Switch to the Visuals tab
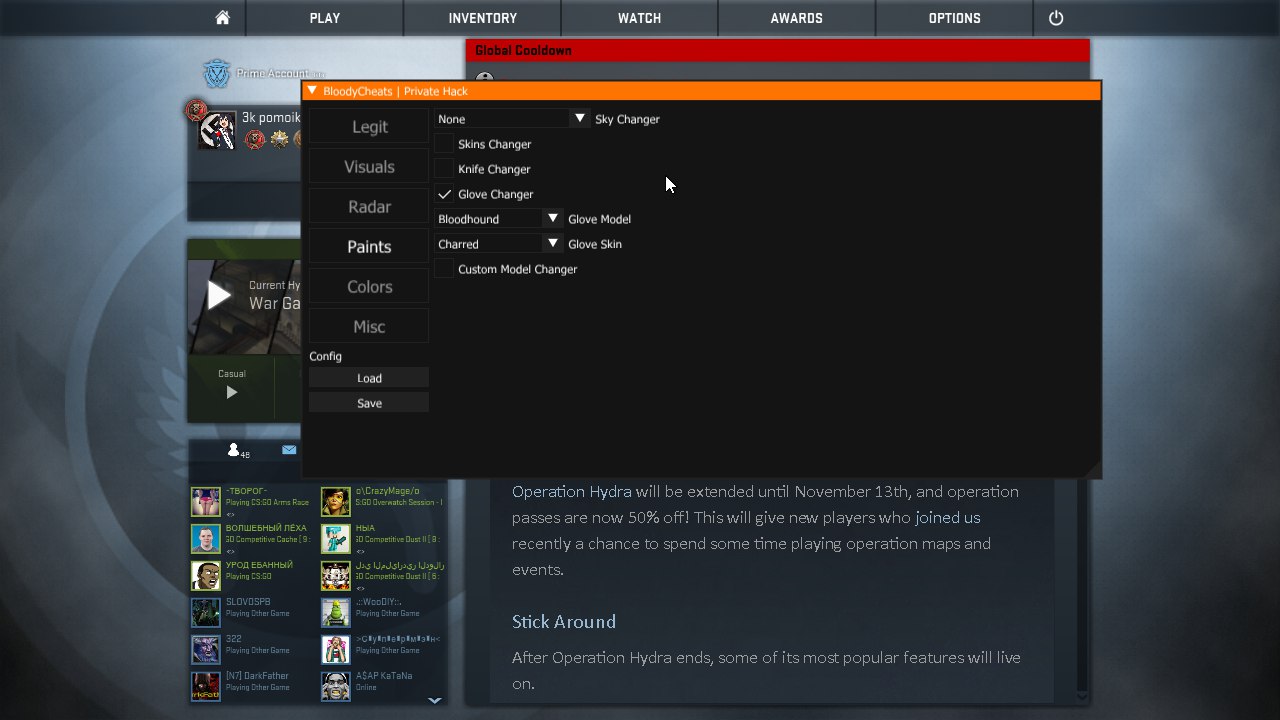Screen dimensions: 1280x720 tap(369, 167)
